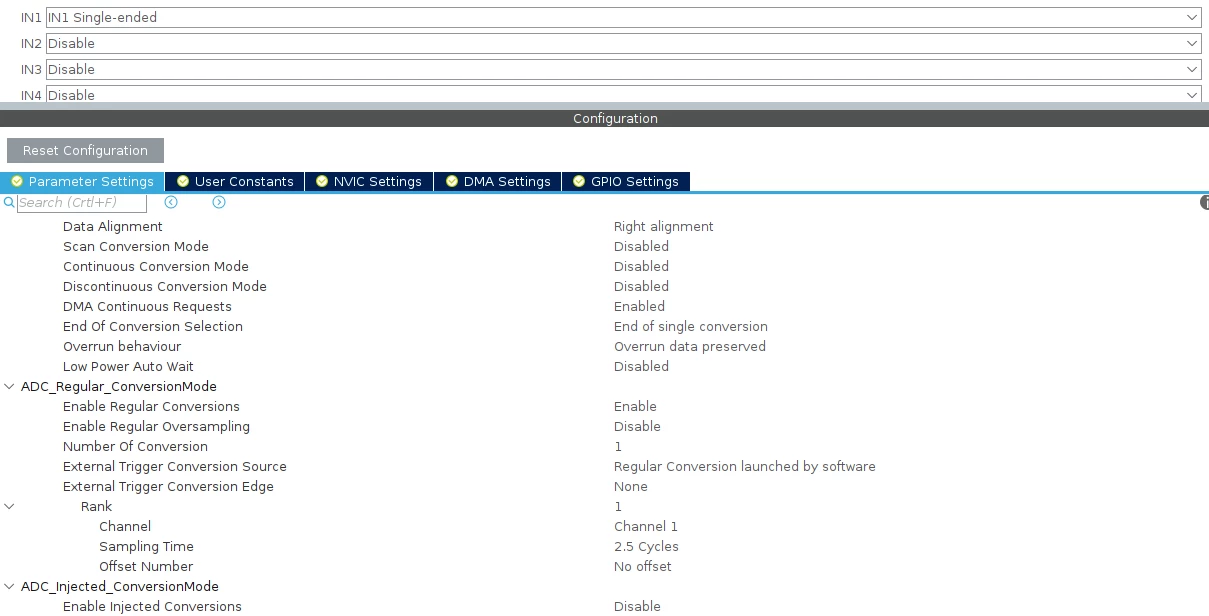
Task: Click the None trigger edge value
Action: pyautogui.click(x=631, y=486)
